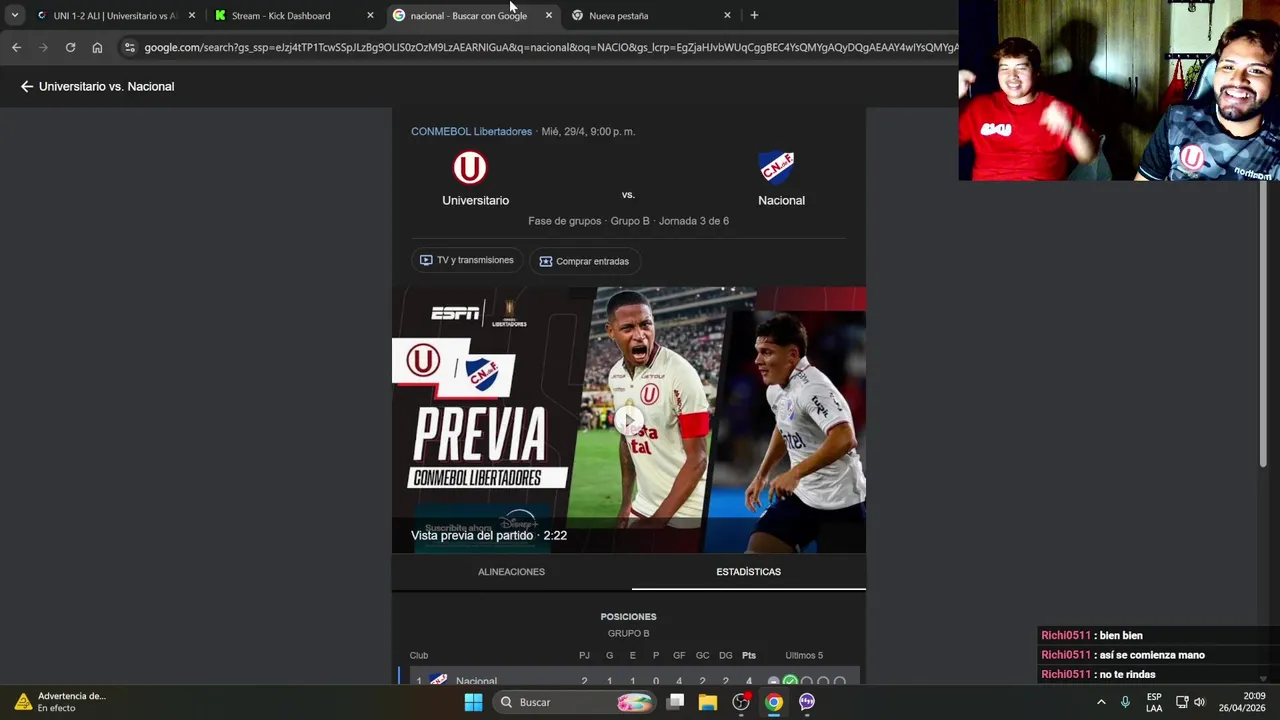Play the ESPN Previa video
The image size is (1280, 720).
coord(629,420)
